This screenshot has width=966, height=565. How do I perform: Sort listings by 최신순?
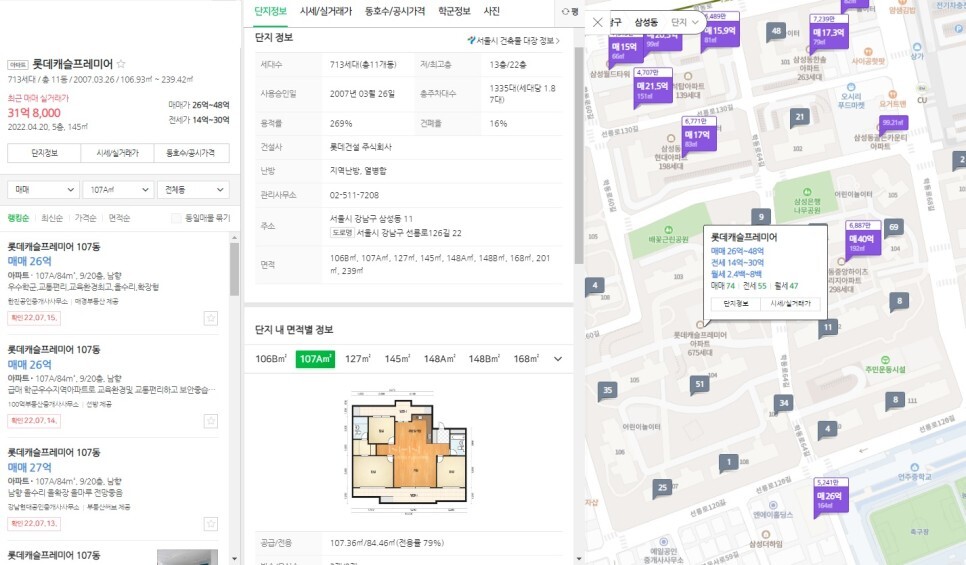point(52,218)
